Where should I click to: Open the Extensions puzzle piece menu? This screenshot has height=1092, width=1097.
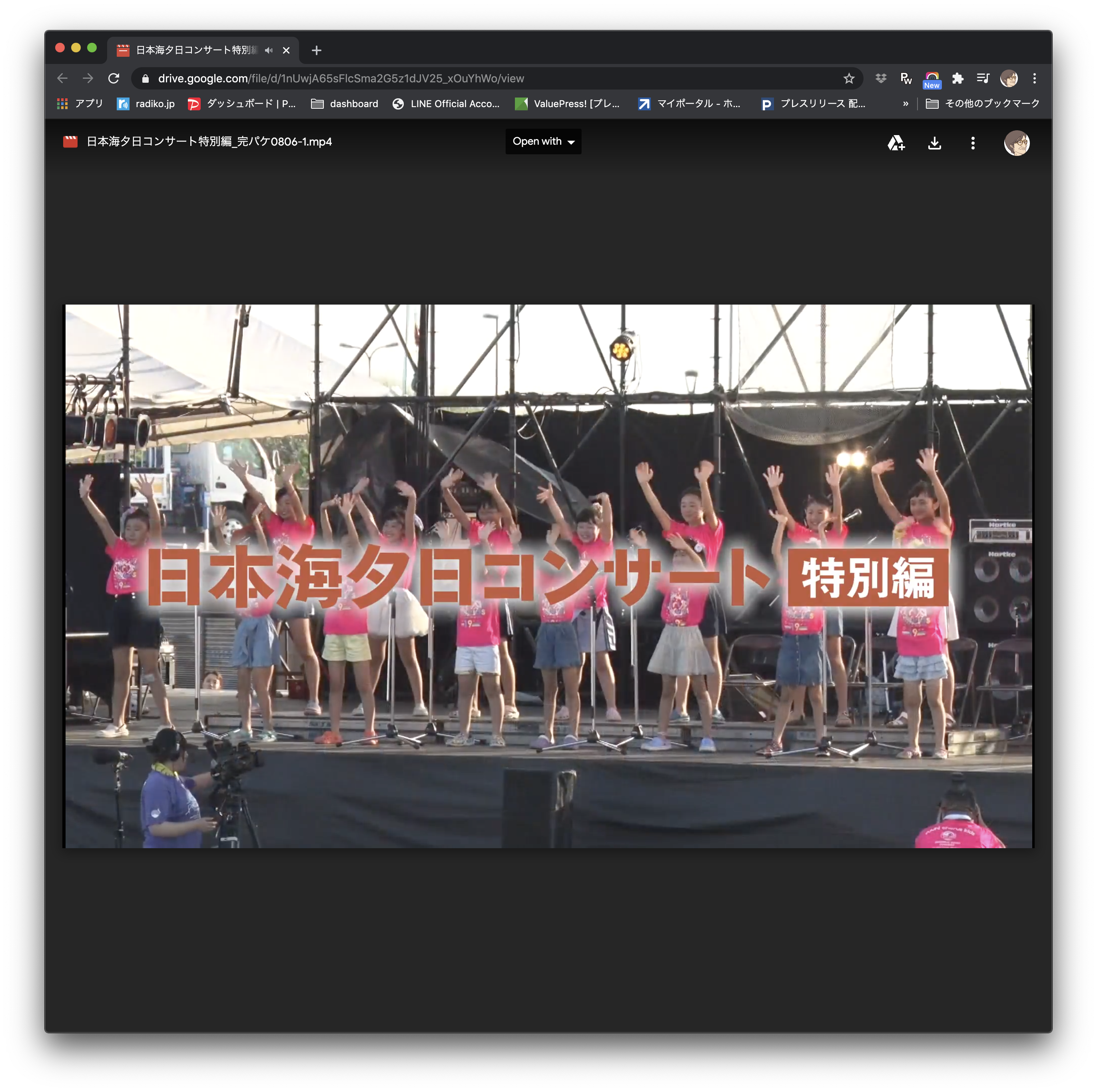pyautogui.click(x=958, y=78)
